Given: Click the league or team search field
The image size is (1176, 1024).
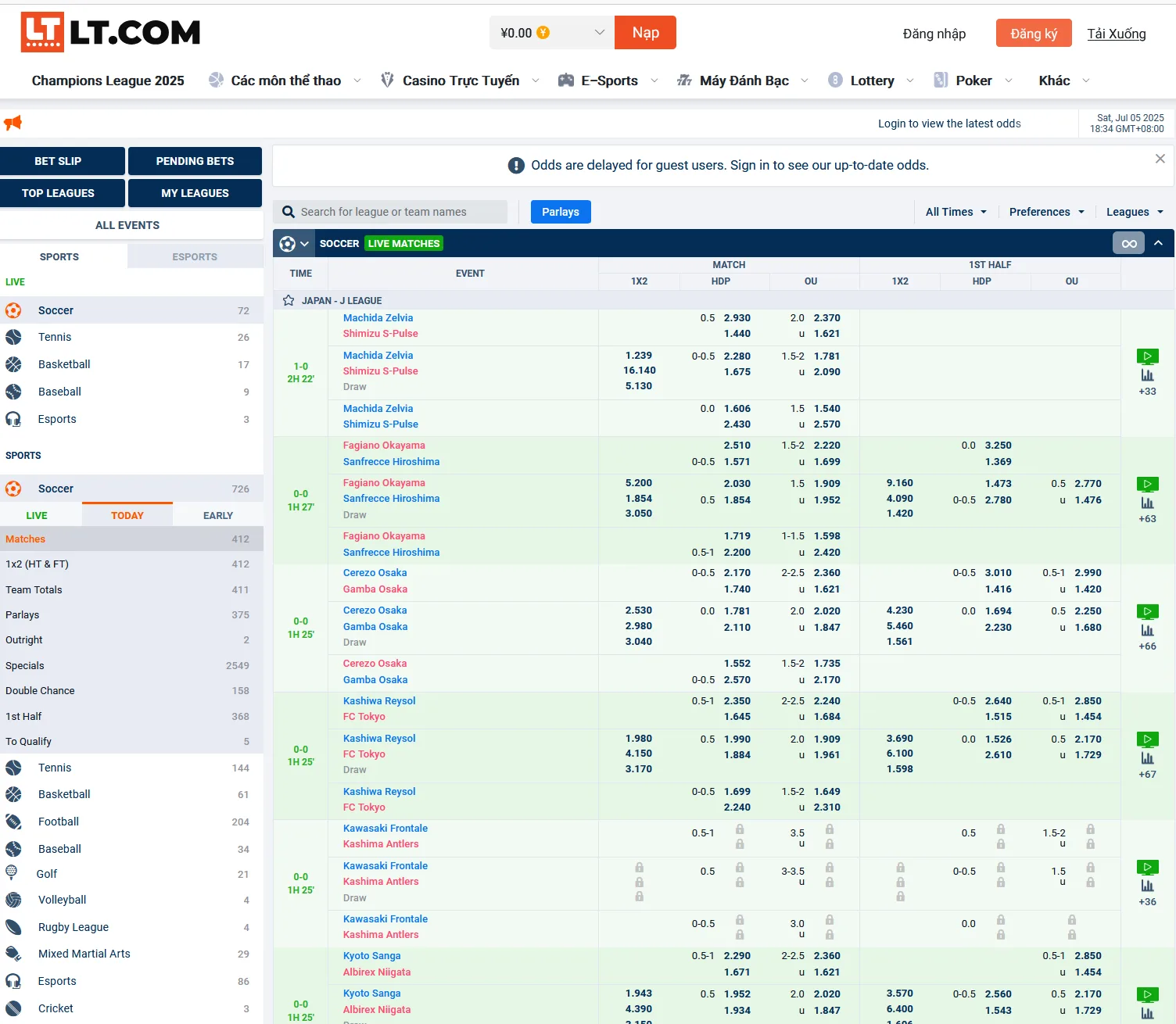Looking at the screenshot, I should click(x=390, y=212).
